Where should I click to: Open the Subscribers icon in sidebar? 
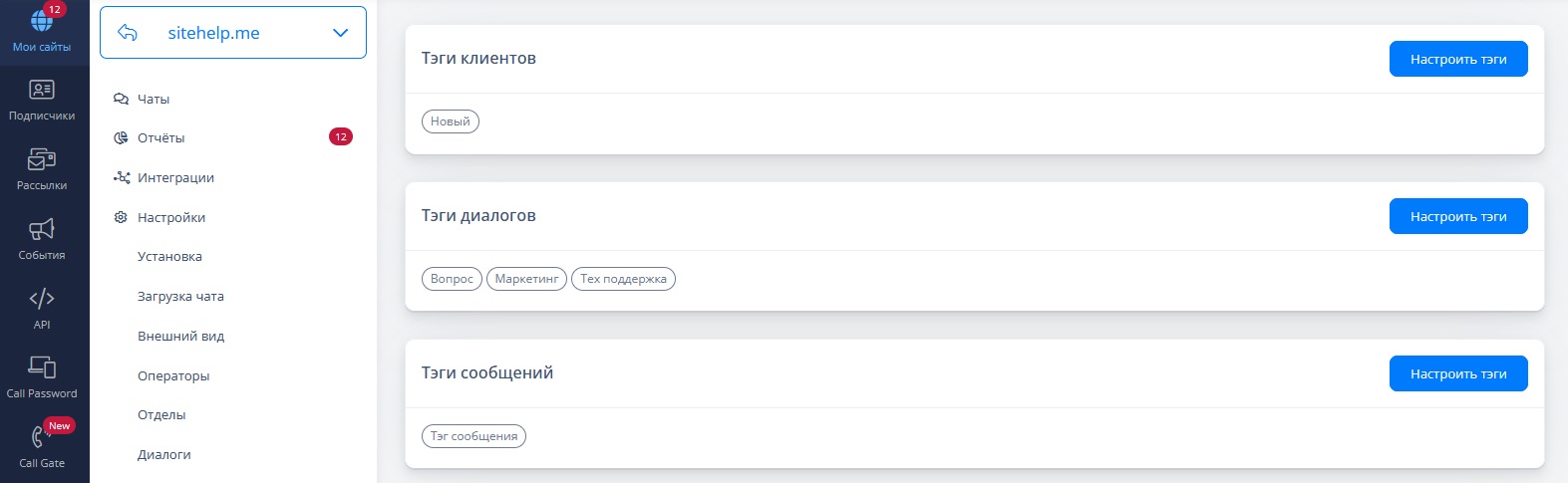[42, 90]
